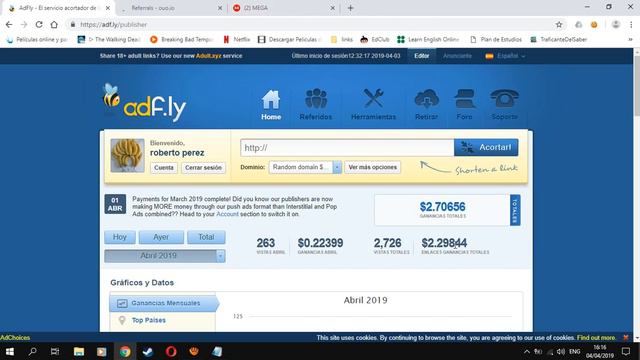This screenshot has height=360, width=640.
Task: Click the Acortar! button
Action: click(x=486, y=147)
